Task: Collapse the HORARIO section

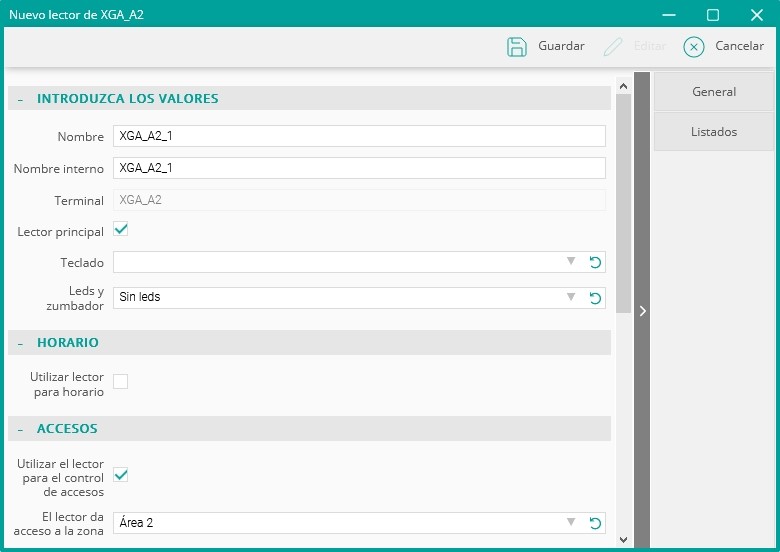Action: coord(20,344)
